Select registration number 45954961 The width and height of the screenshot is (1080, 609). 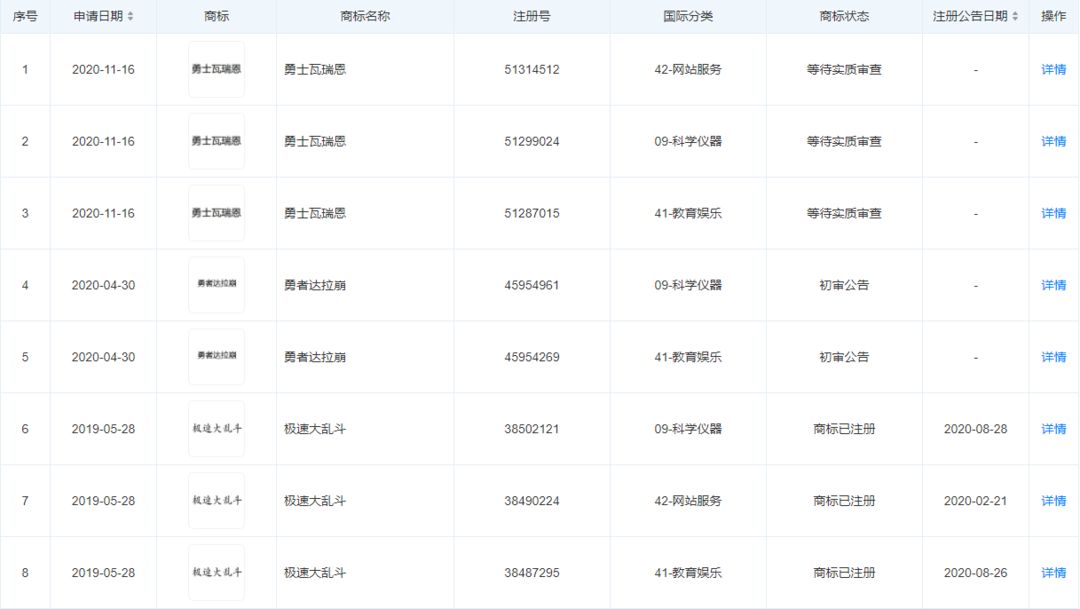click(x=532, y=285)
